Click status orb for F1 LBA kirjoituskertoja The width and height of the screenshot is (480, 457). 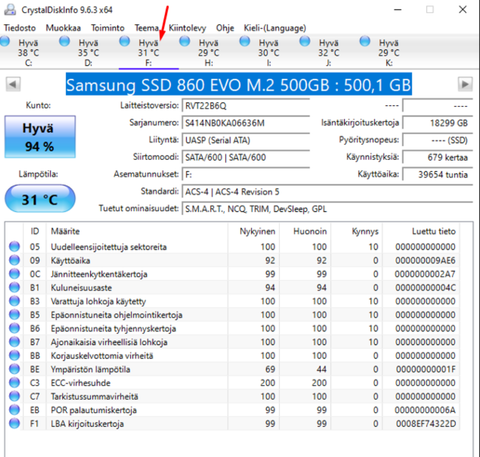[14, 424]
